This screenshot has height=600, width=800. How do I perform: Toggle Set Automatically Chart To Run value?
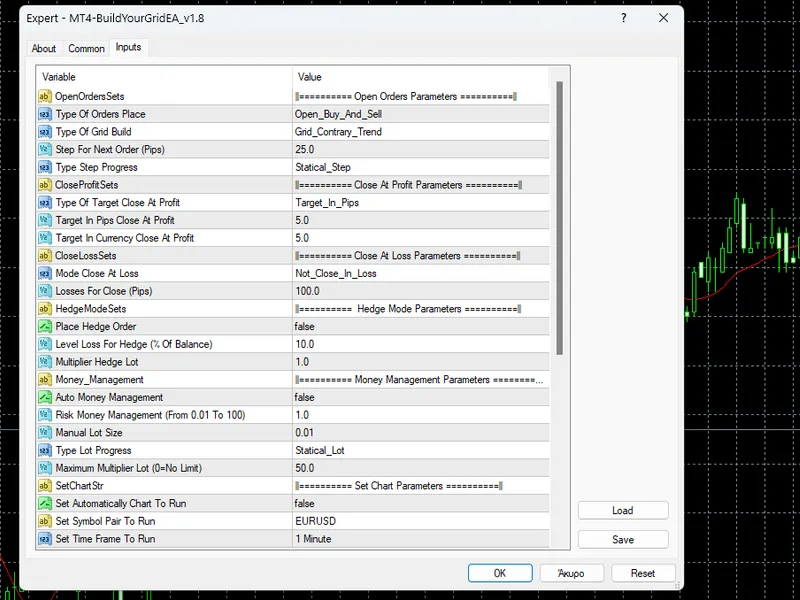tap(421, 504)
